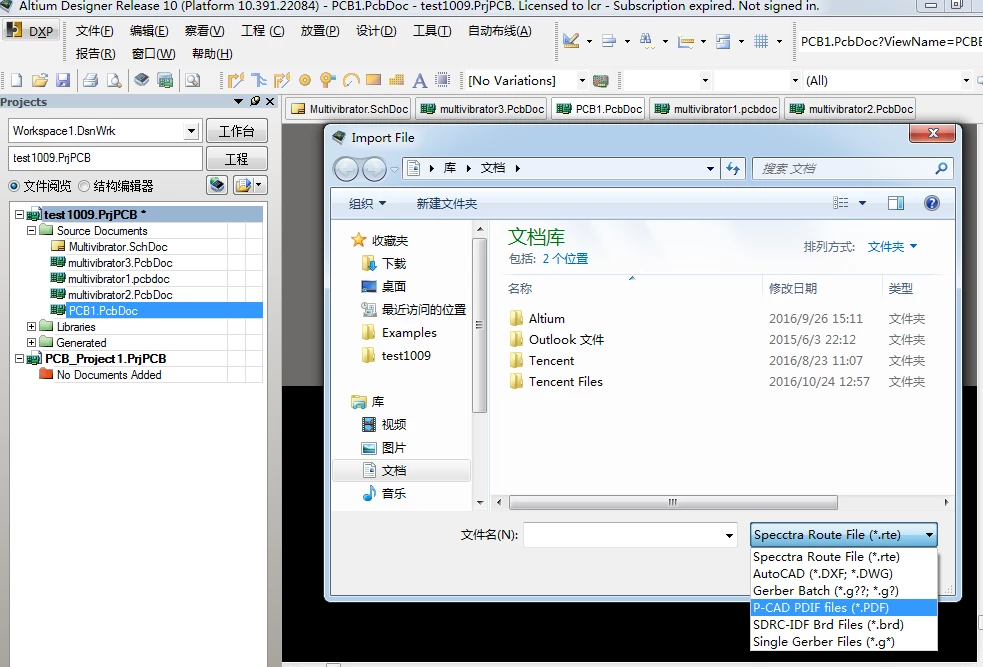Open the 文件(F) menu
983x667 pixels.
coord(95,31)
